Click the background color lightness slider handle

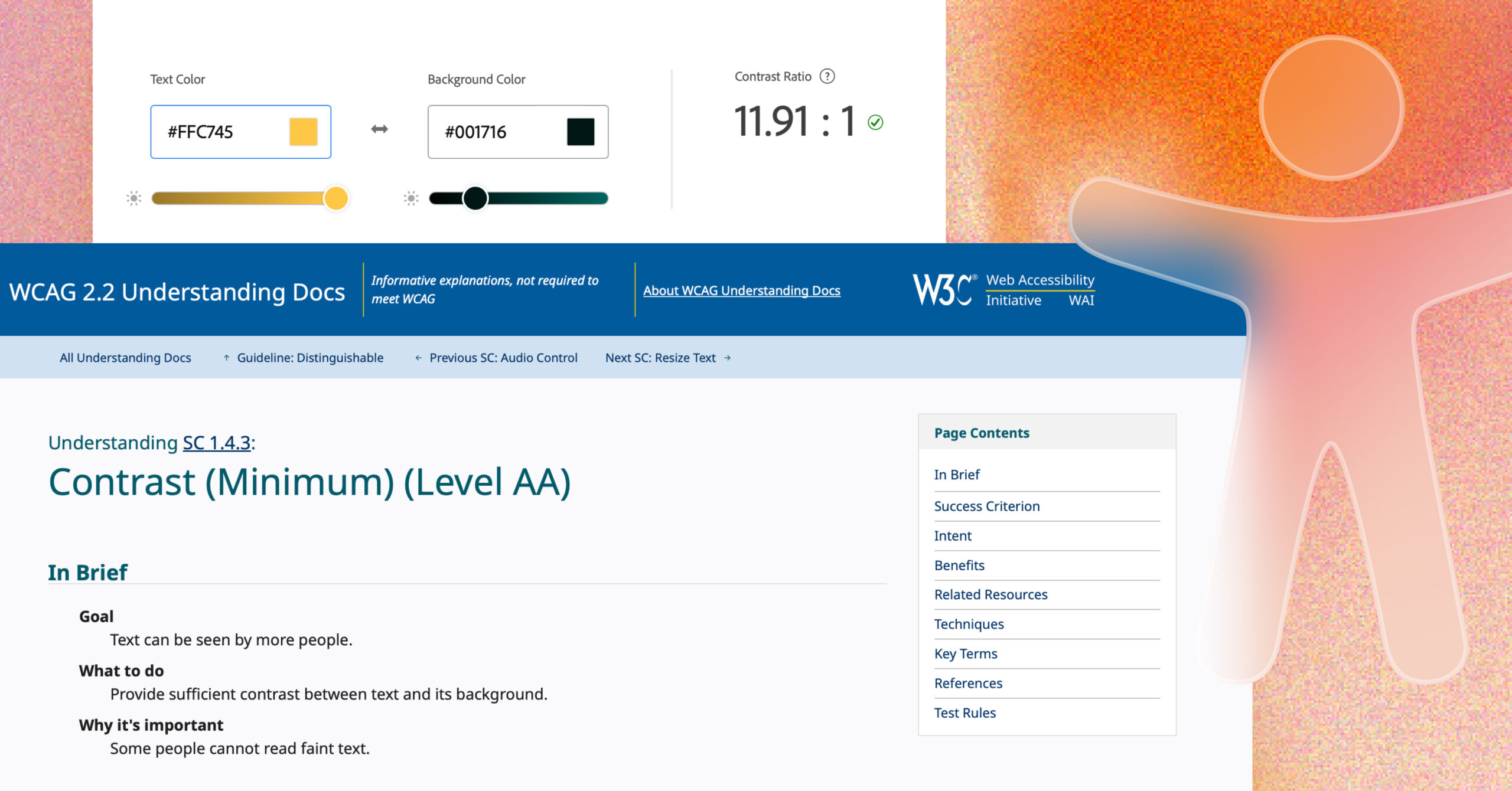(475, 198)
